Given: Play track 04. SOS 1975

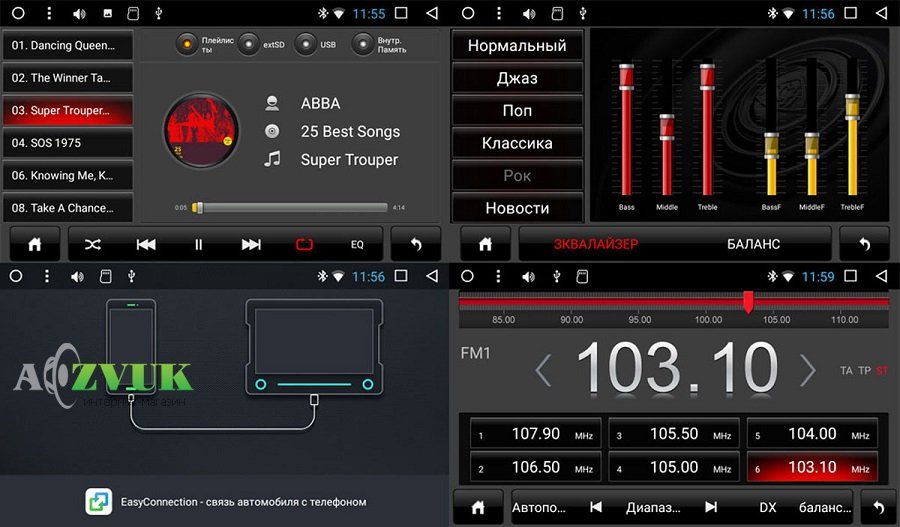Looking at the screenshot, I should pyautogui.click(x=68, y=143).
